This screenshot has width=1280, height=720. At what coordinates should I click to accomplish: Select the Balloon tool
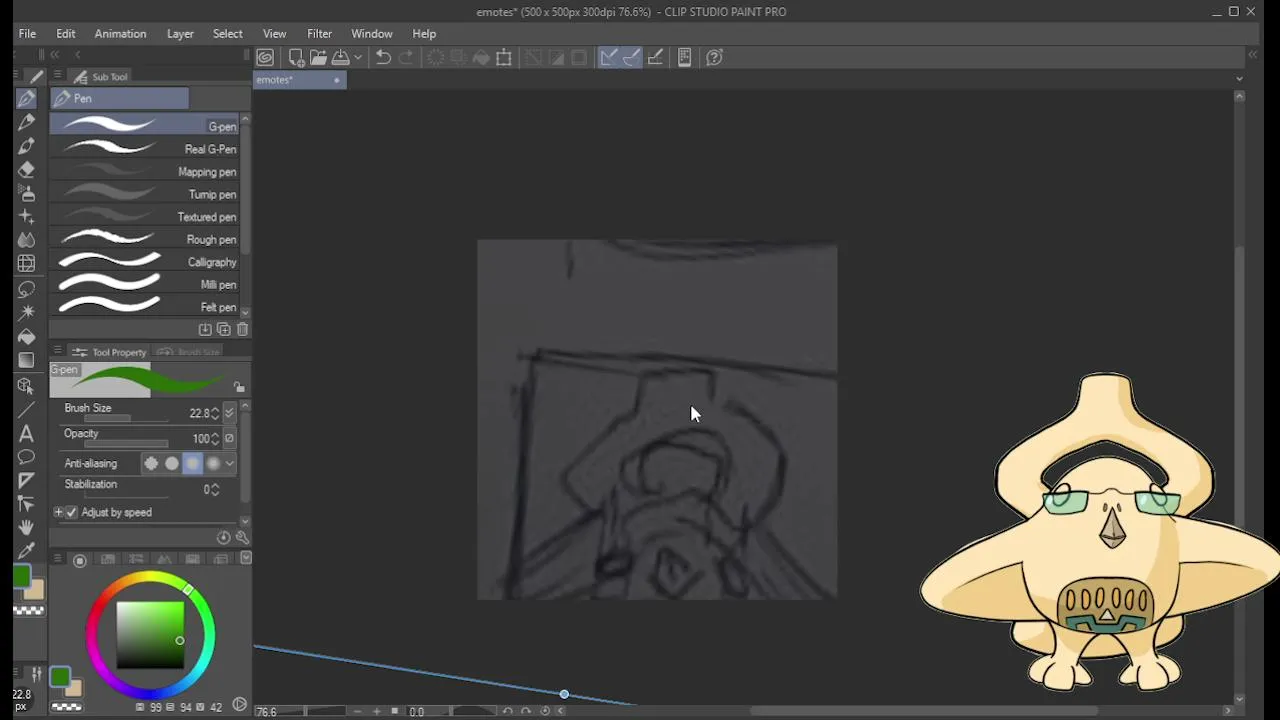tap(27, 457)
